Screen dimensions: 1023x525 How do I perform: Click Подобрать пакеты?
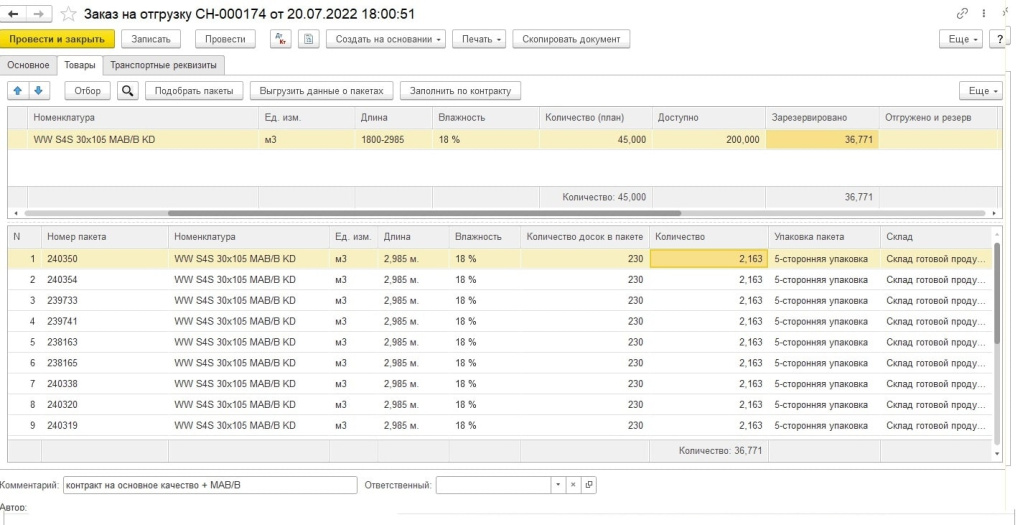194,91
